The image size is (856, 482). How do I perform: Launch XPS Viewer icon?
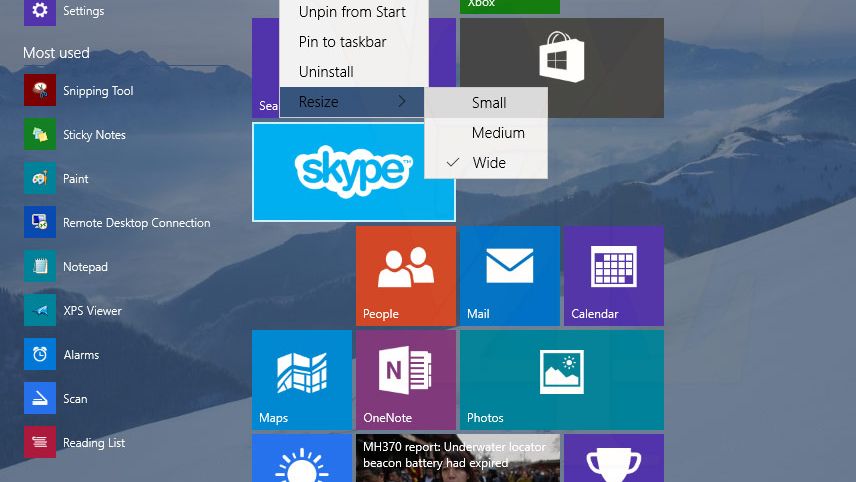(x=40, y=310)
